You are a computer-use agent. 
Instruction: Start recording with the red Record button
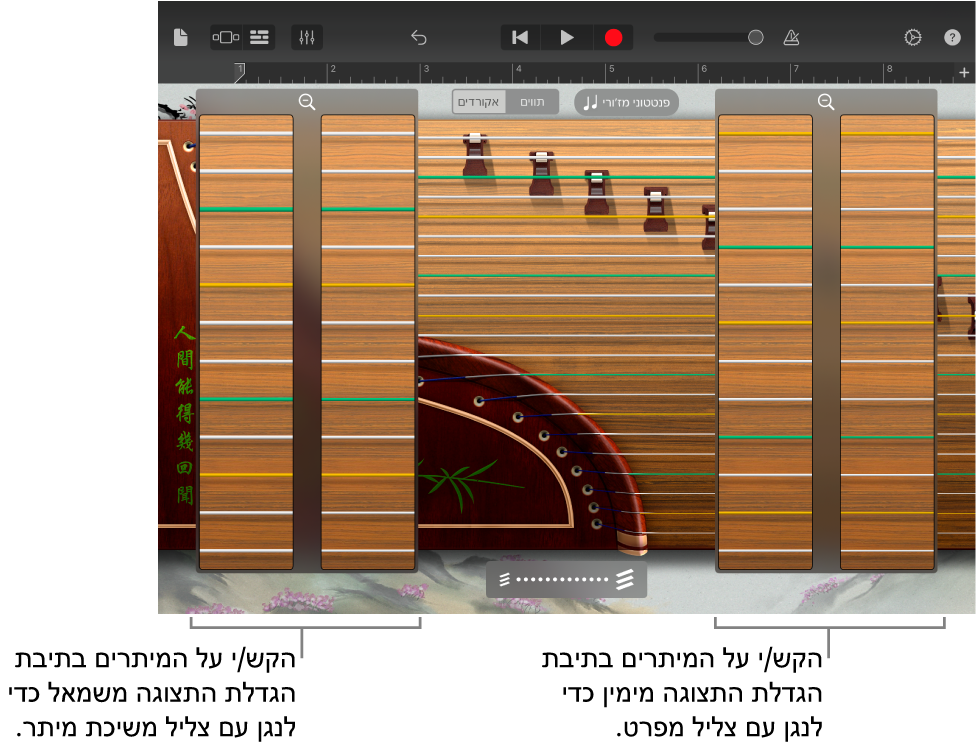613,38
